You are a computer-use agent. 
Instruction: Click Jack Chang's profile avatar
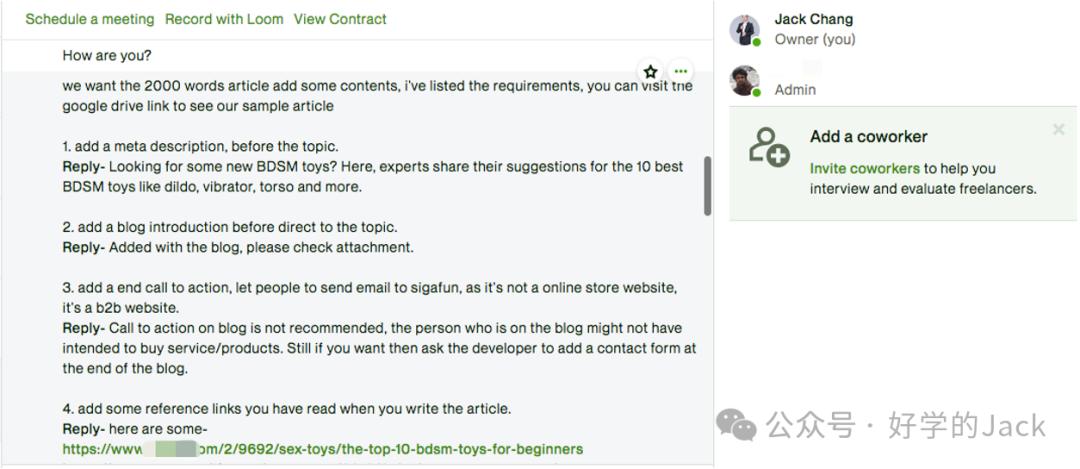pos(744,30)
